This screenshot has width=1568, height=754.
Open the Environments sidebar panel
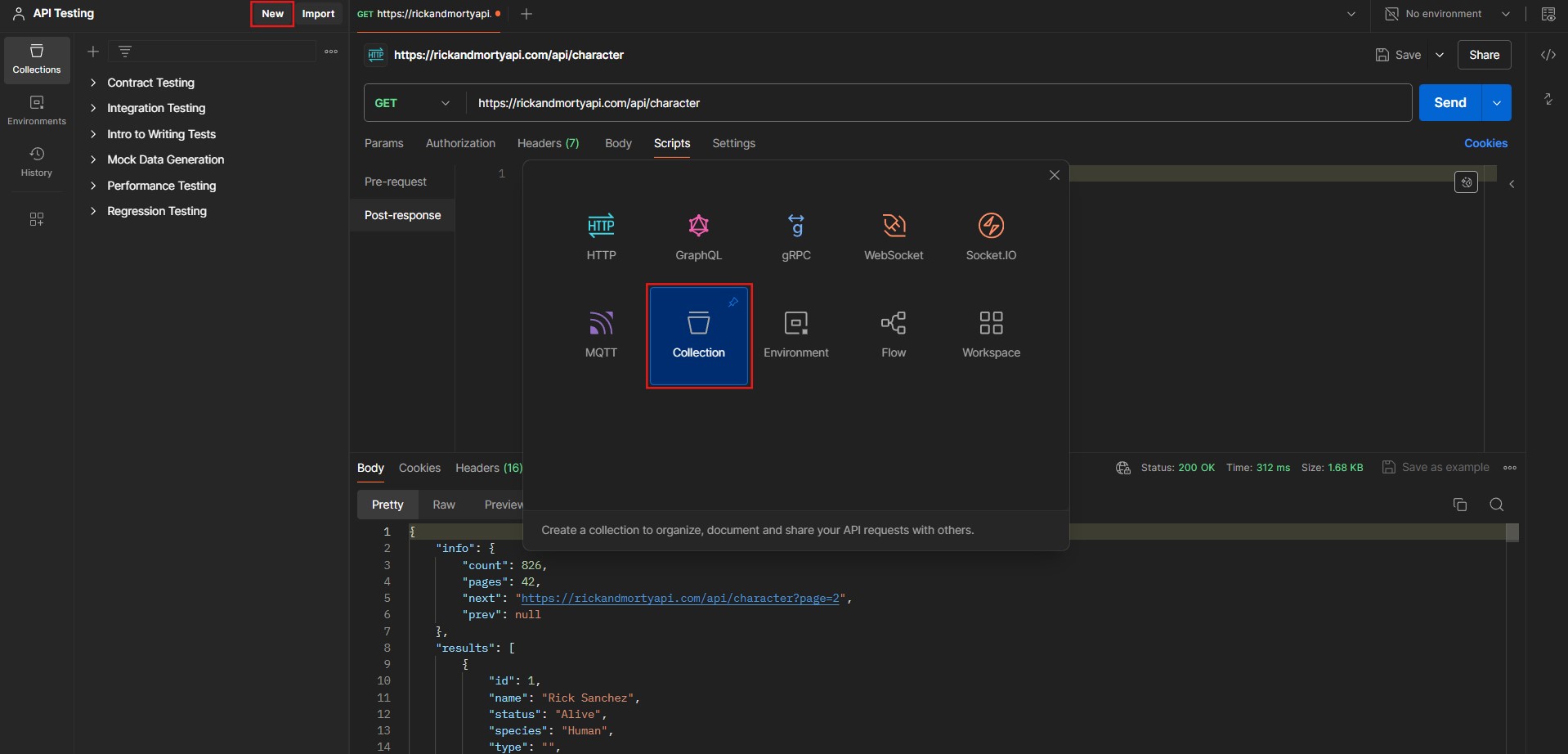coord(37,110)
